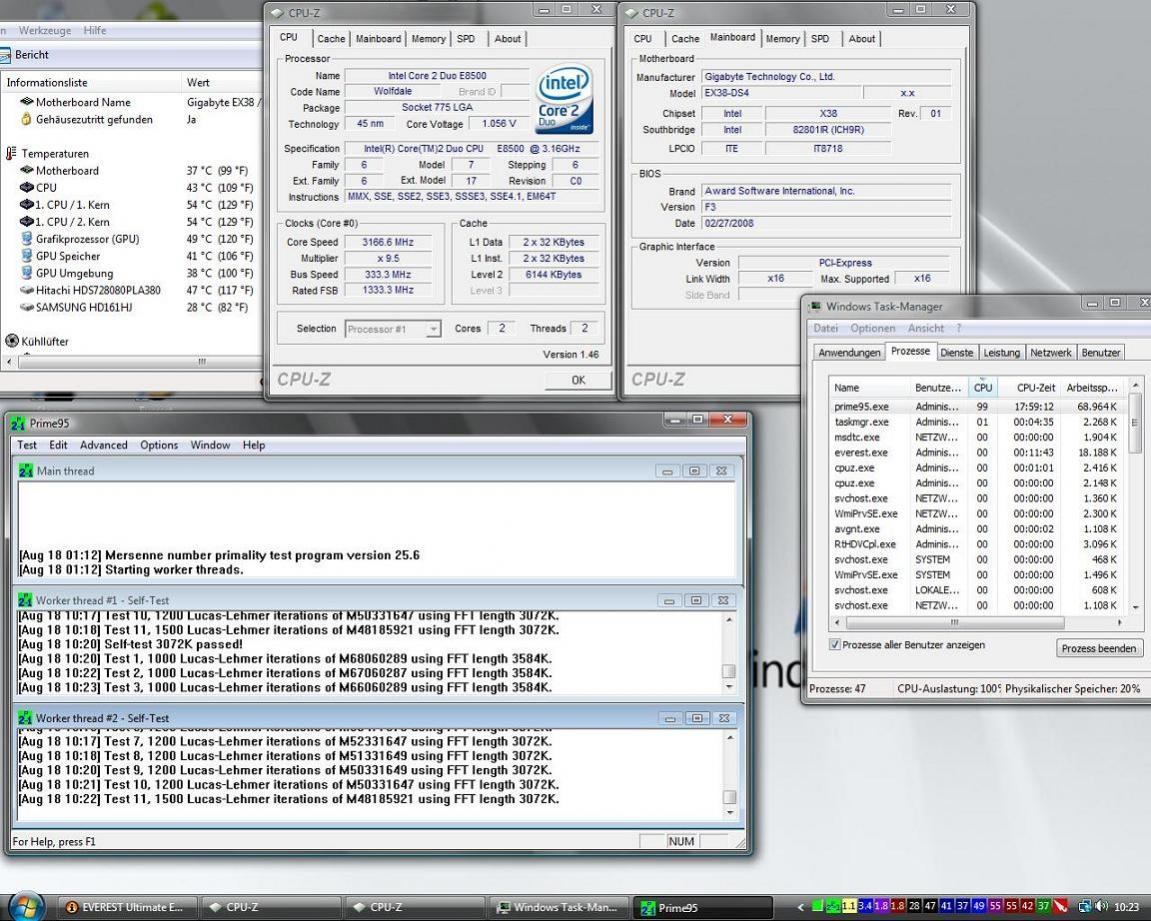Screen dimensions: 1151x921
Task: Click the padlock icon for Gehäusezutritt gefunden
Action: tap(26, 119)
